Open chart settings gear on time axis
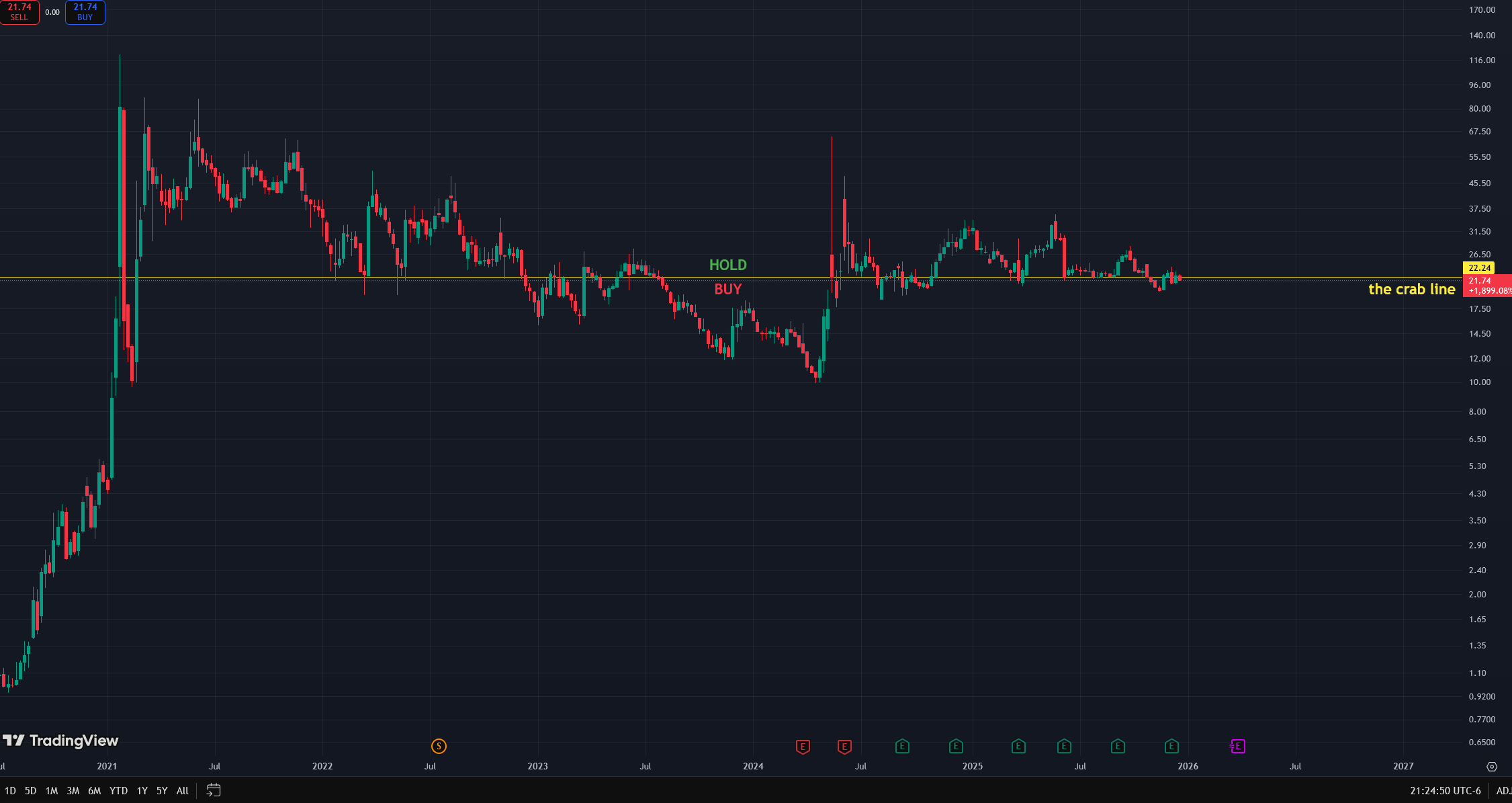1512x803 pixels. tap(1492, 767)
